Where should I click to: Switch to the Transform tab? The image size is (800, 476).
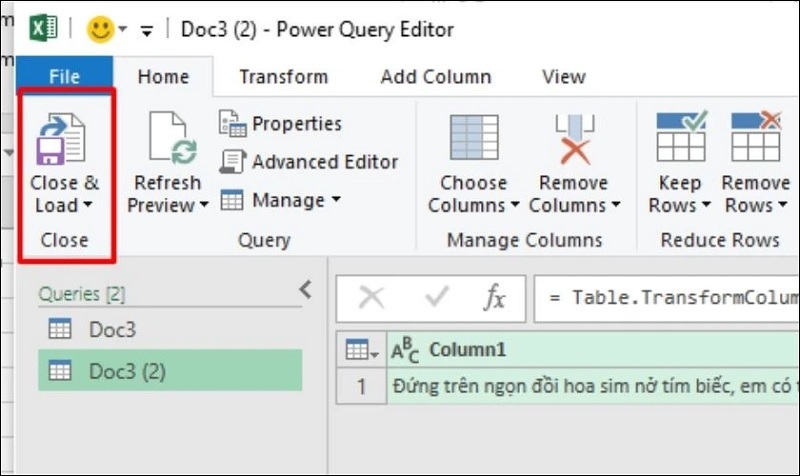283,77
